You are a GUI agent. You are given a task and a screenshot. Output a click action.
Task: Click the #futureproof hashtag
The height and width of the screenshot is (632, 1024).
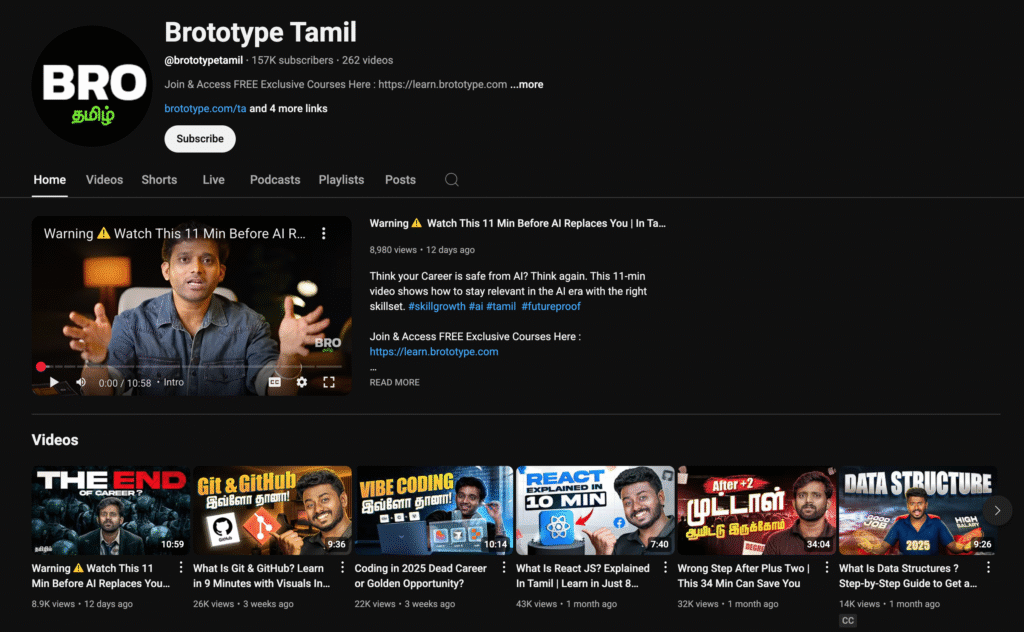[x=551, y=306]
